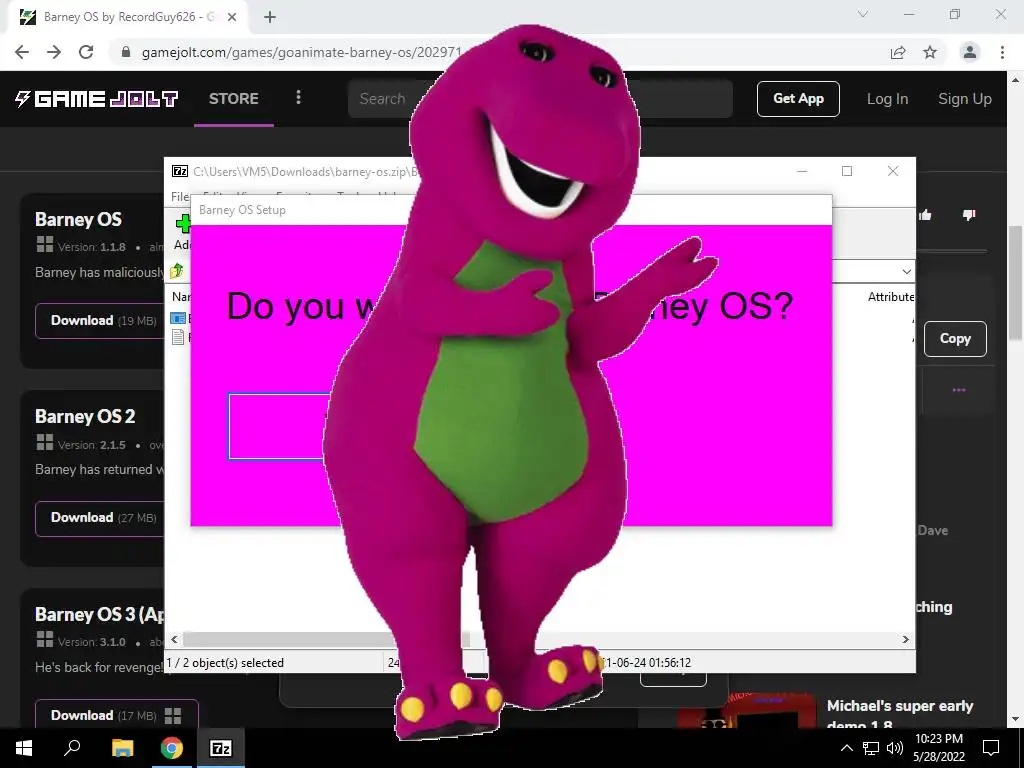Open Game Jolt more options dots
This screenshot has width=1024, height=768.
pos(298,97)
